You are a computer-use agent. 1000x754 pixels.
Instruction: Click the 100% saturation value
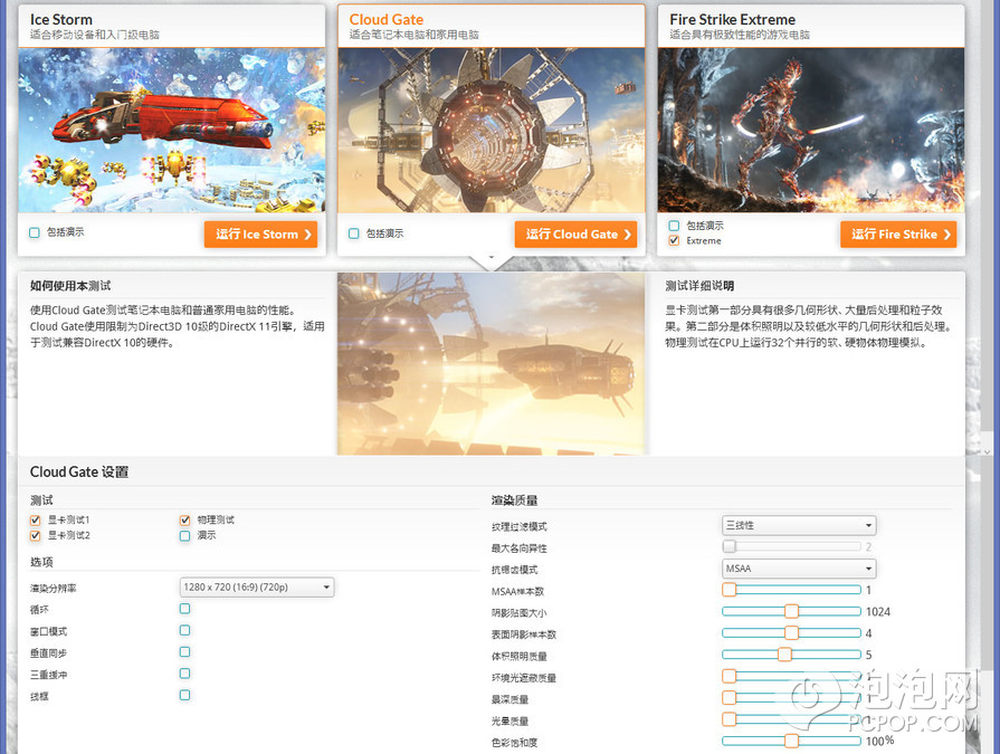coord(879,741)
